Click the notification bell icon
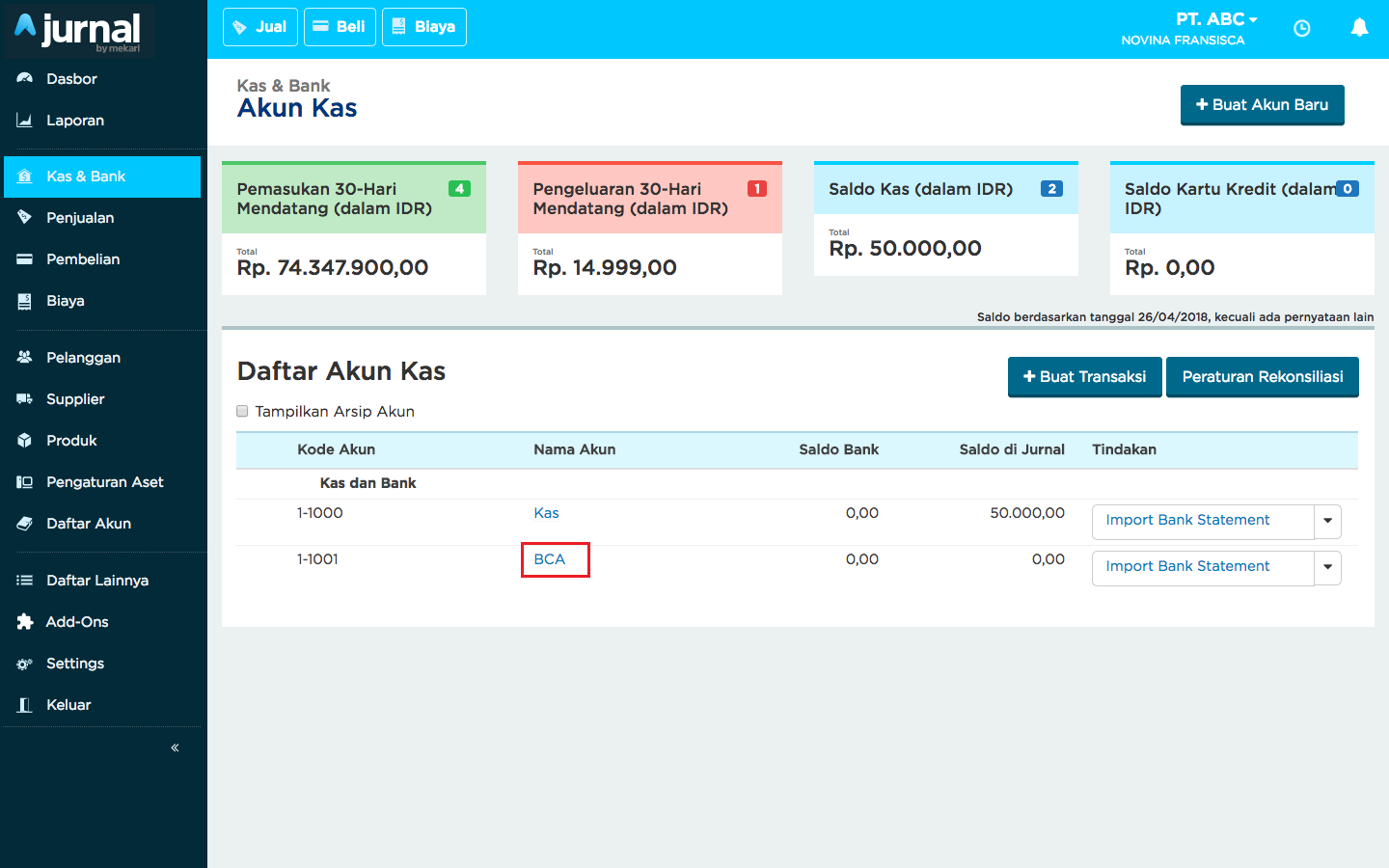The image size is (1389, 868). [x=1359, y=28]
